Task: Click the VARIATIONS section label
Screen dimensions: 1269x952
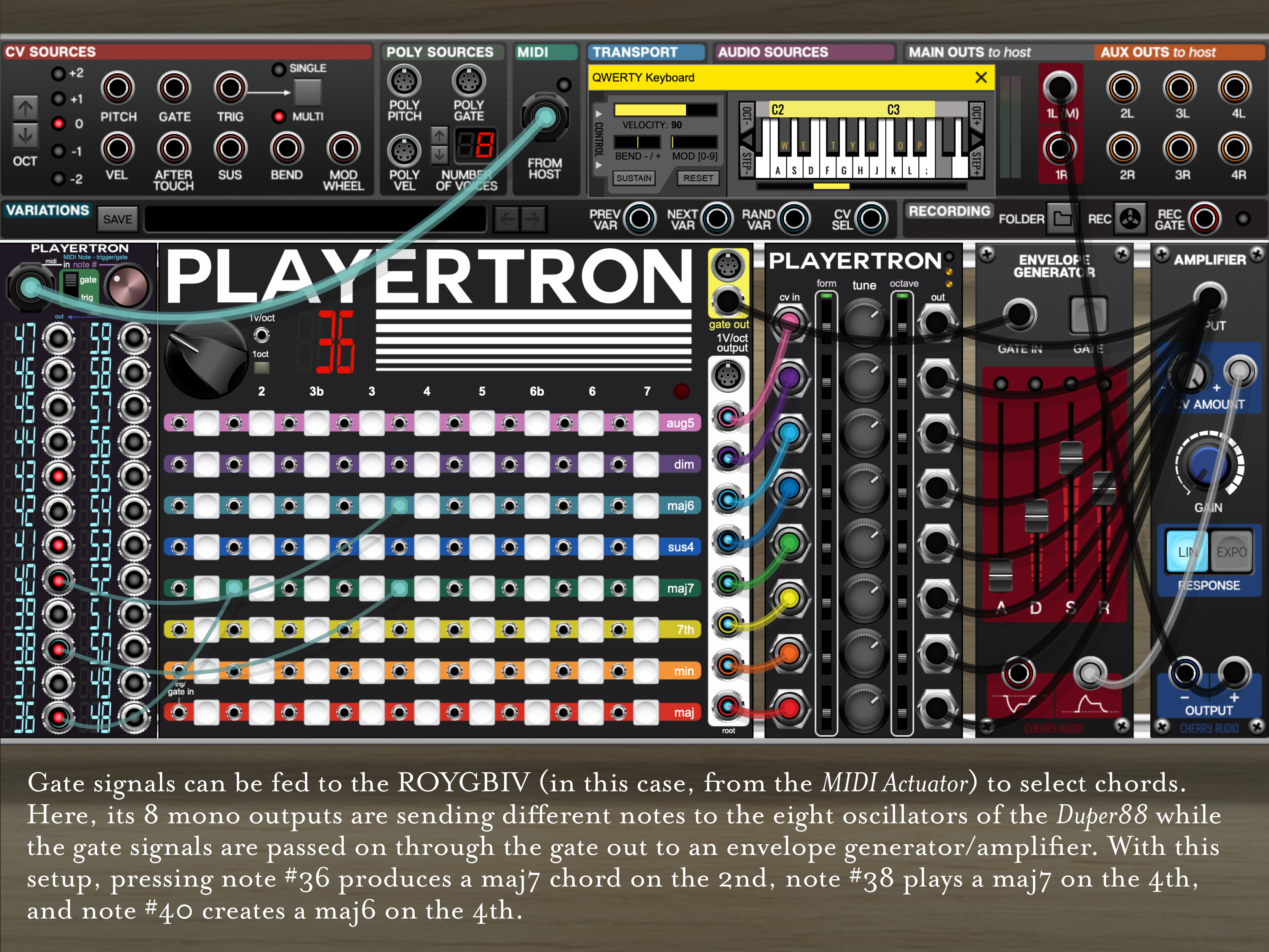Action: (x=48, y=211)
